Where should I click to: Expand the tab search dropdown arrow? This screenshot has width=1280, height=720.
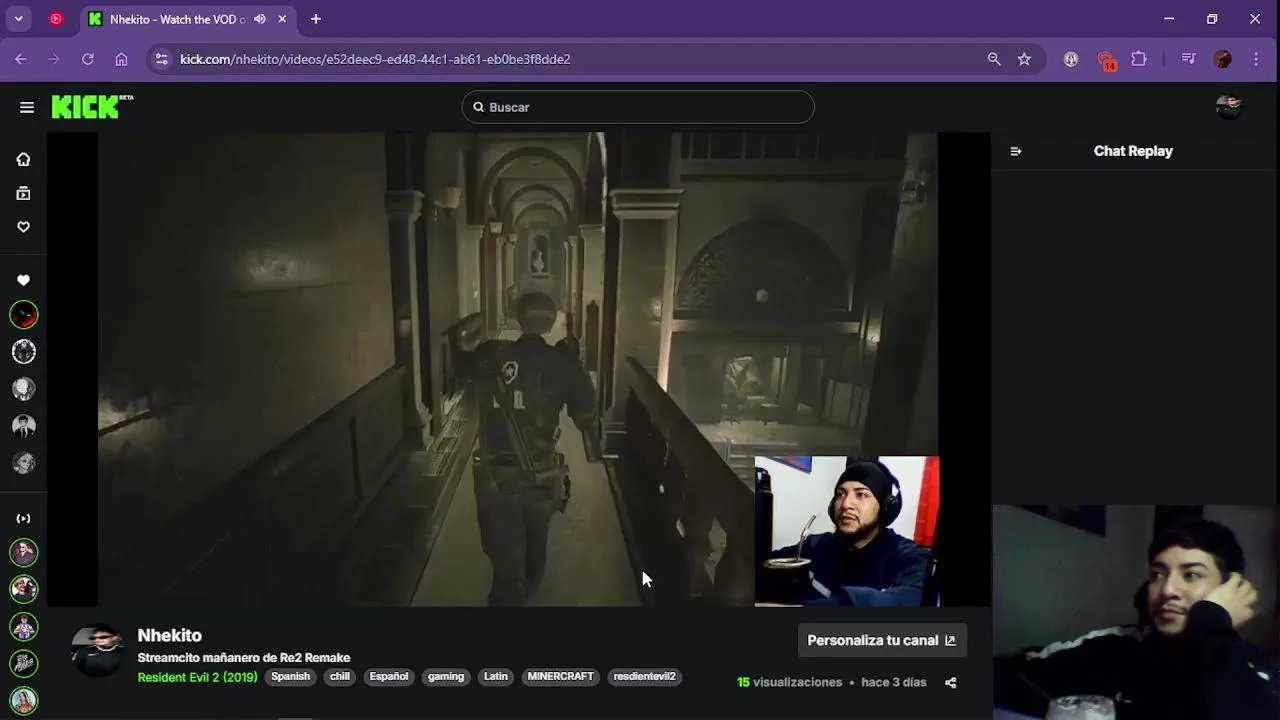18,19
